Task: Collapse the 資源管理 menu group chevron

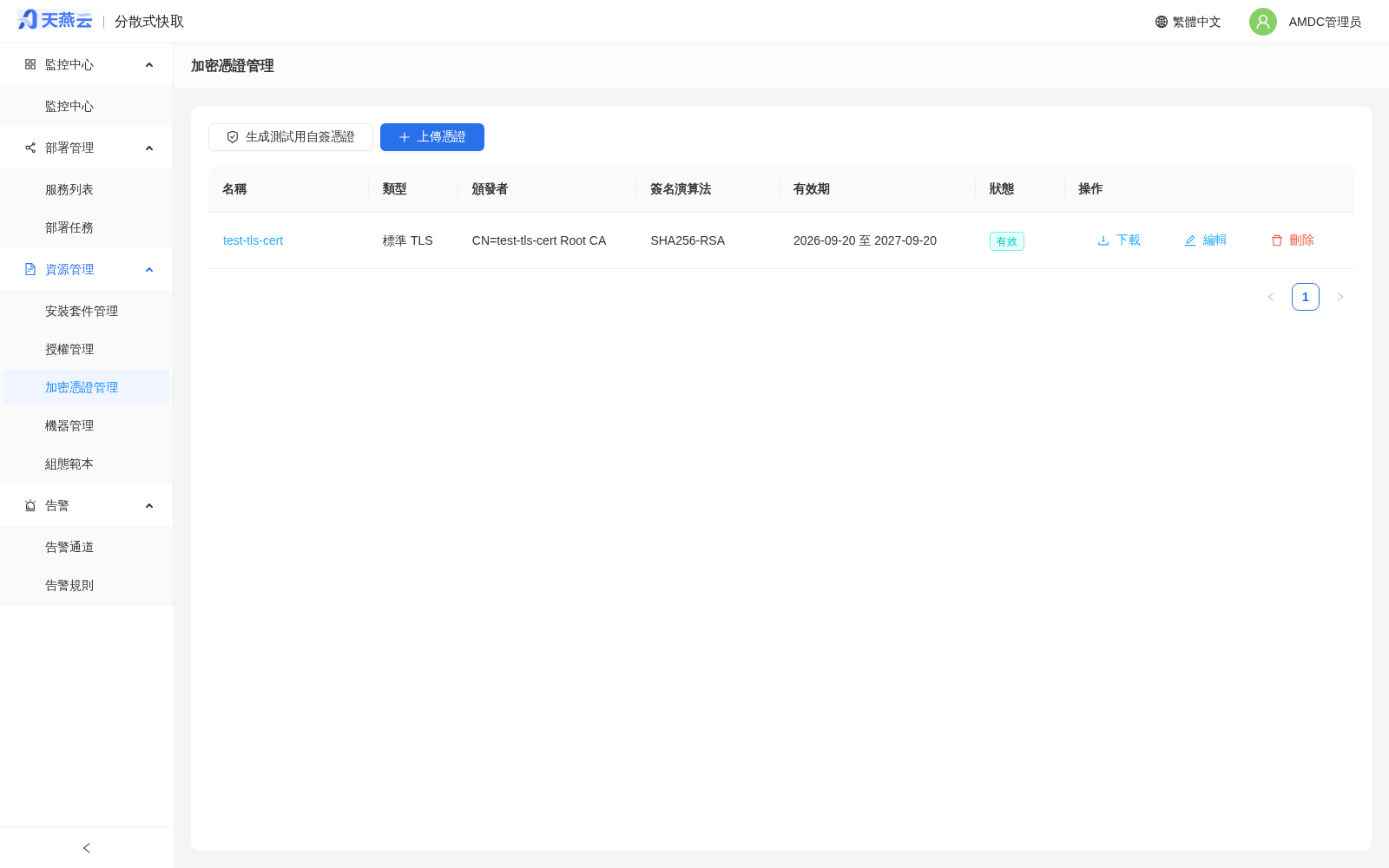Action: click(149, 269)
